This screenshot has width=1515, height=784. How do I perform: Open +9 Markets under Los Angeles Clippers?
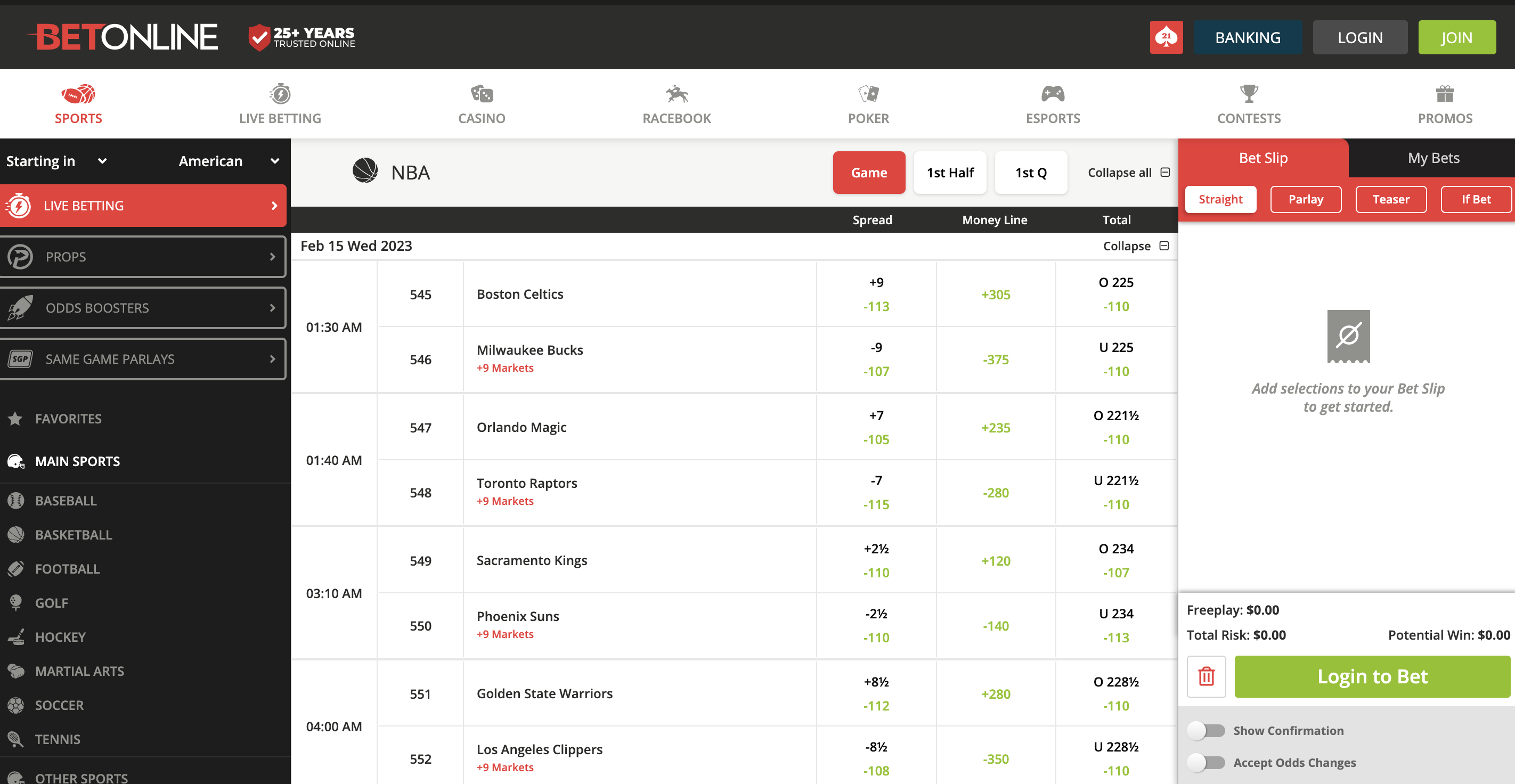click(504, 767)
